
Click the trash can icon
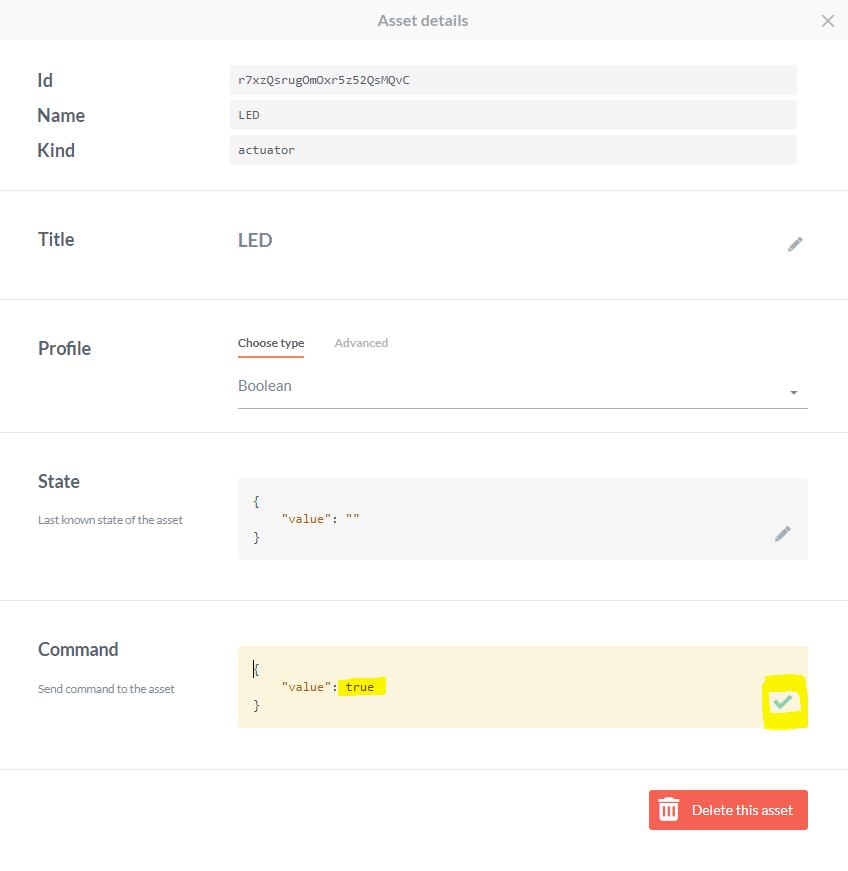pos(669,810)
